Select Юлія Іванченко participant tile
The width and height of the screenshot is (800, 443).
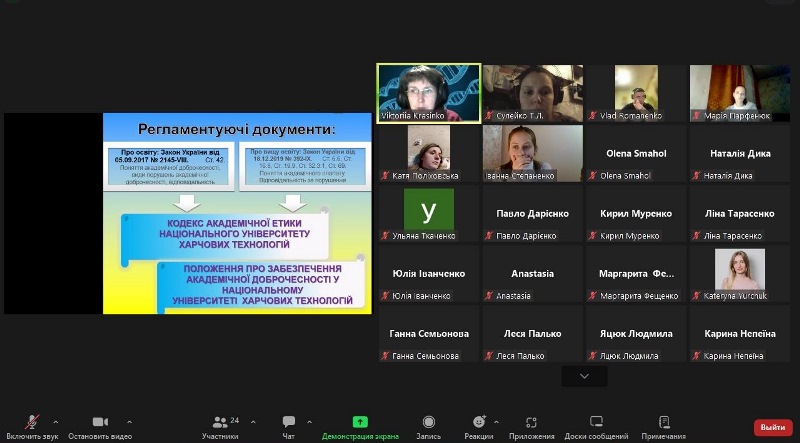tap(429, 274)
